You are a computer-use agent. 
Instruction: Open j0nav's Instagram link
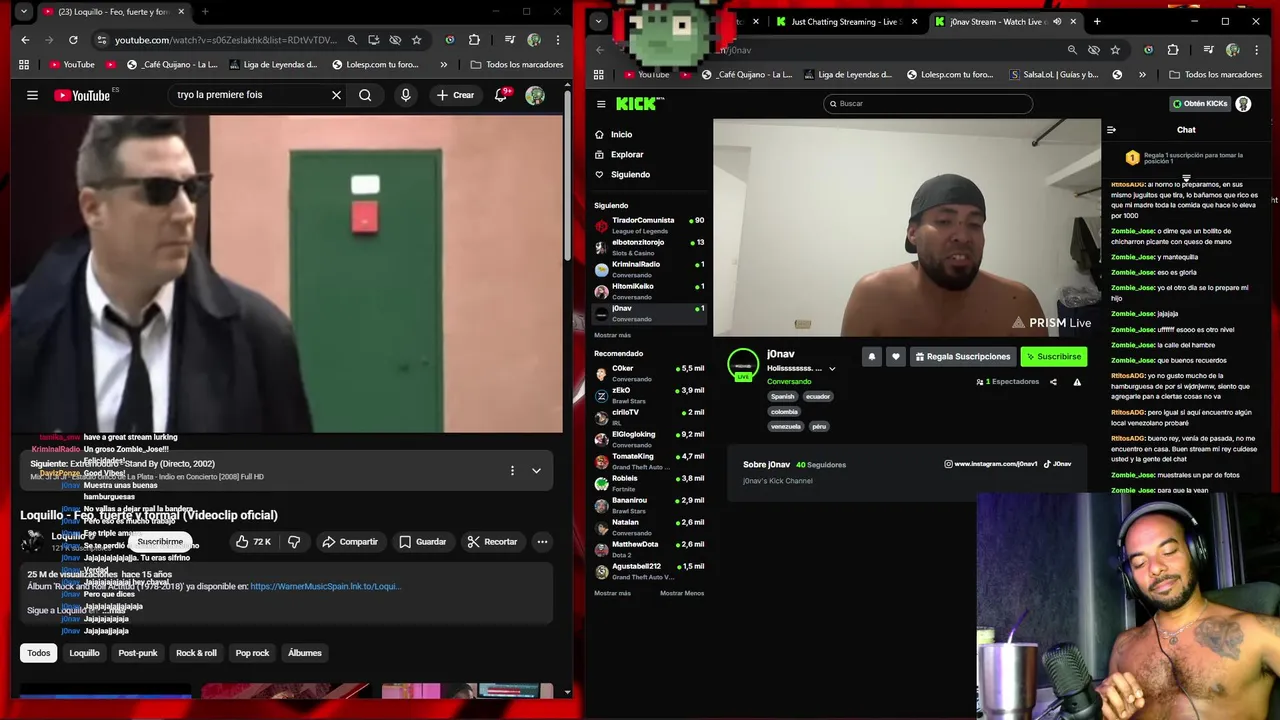click(991, 464)
